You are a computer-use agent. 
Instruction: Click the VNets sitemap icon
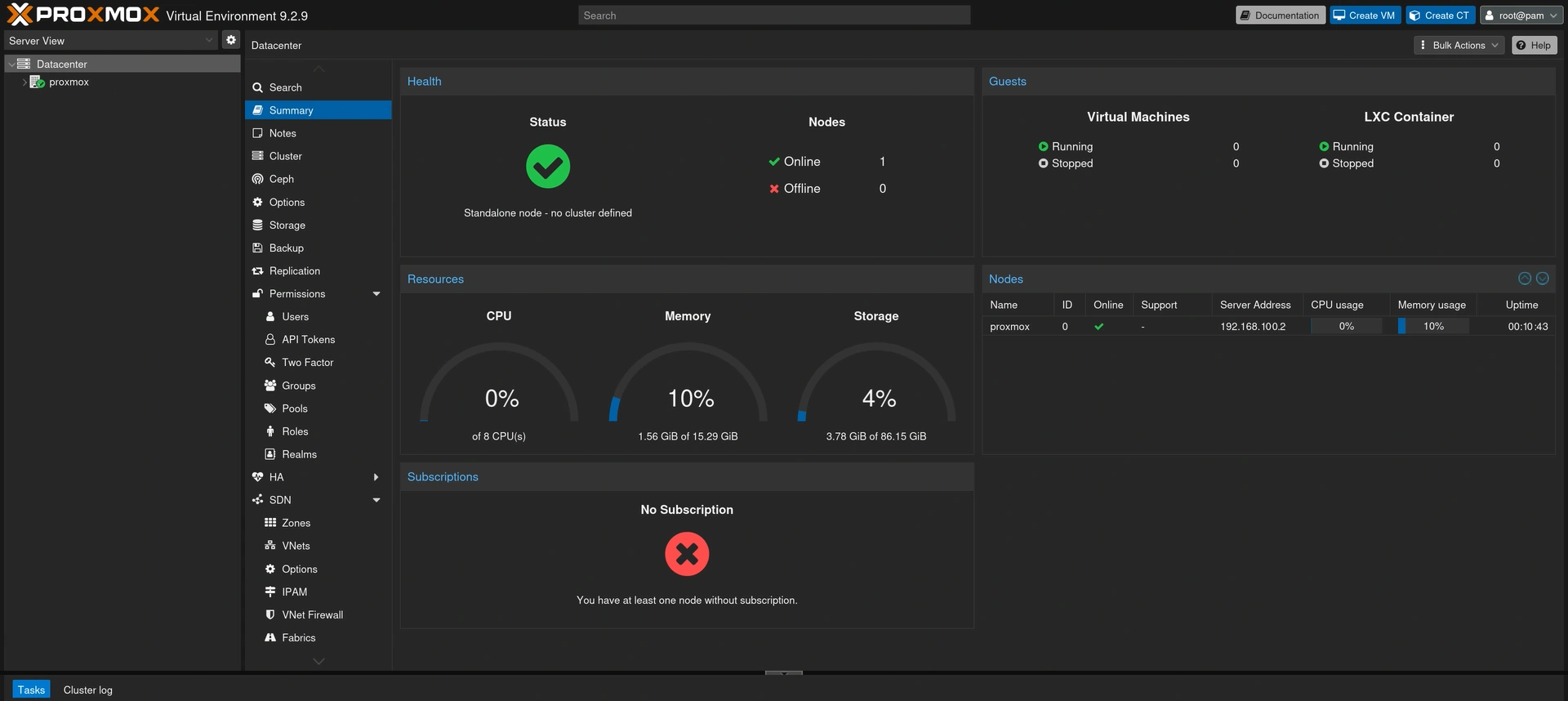(x=270, y=545)
